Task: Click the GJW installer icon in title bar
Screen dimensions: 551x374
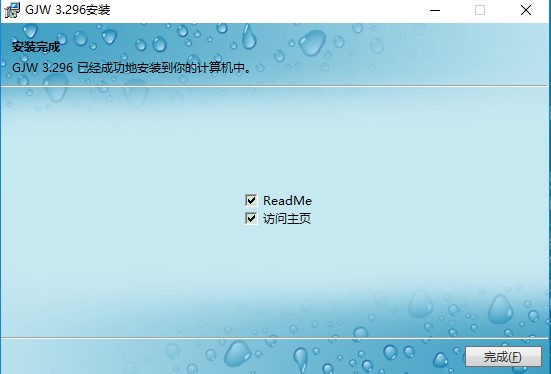Action: pos(12,10)
